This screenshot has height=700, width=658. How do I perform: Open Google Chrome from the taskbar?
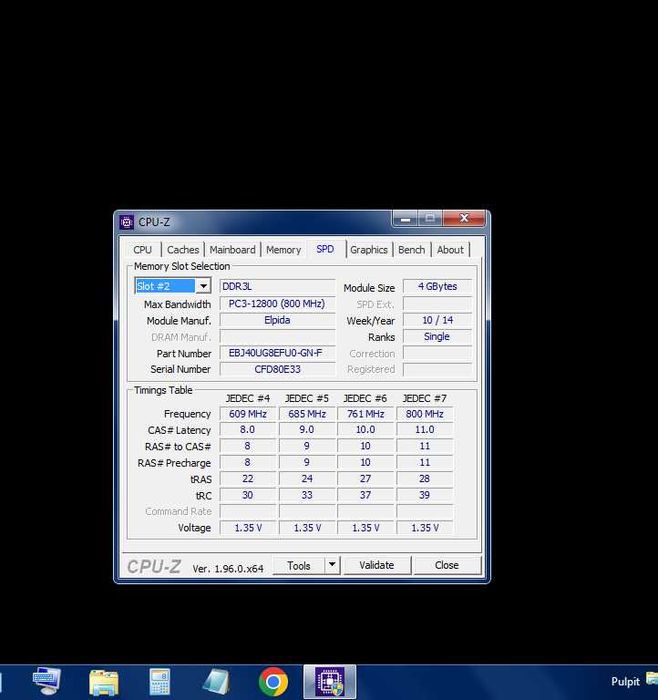(273, 681)
